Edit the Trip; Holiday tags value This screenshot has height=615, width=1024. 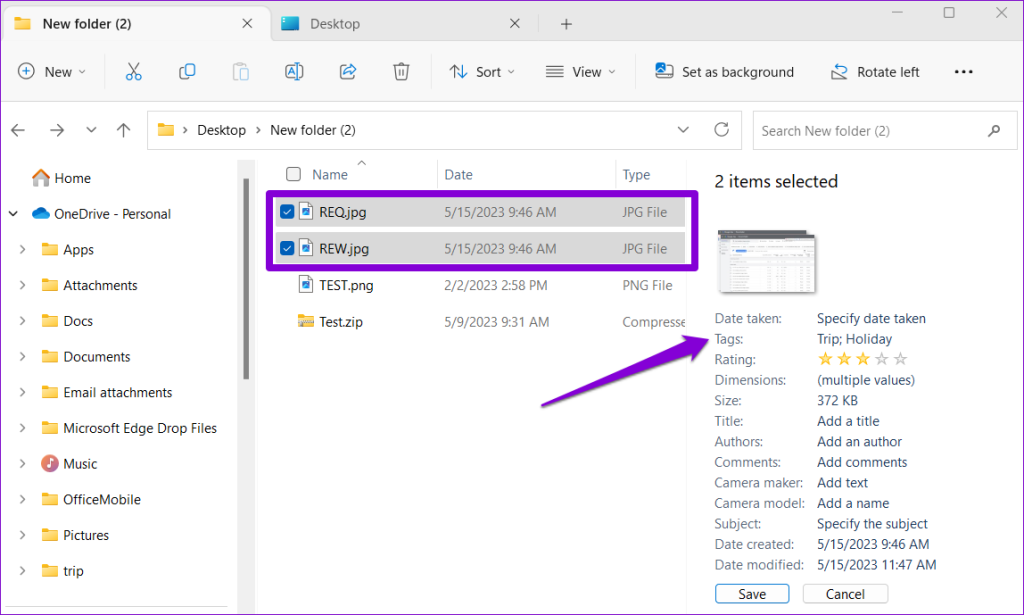coord(854,339)
